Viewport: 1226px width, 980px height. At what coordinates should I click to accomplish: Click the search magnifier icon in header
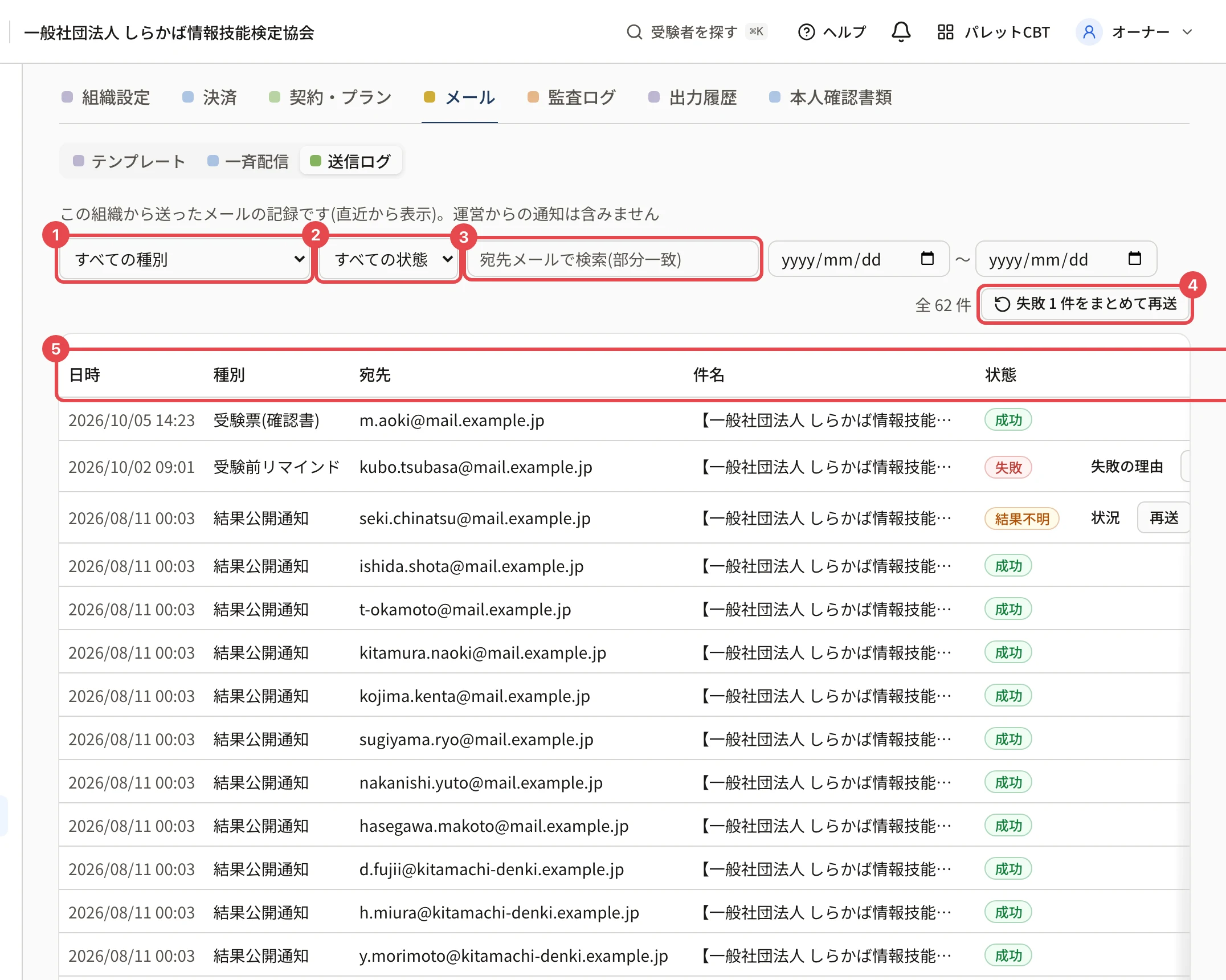(x=634, y=32)
